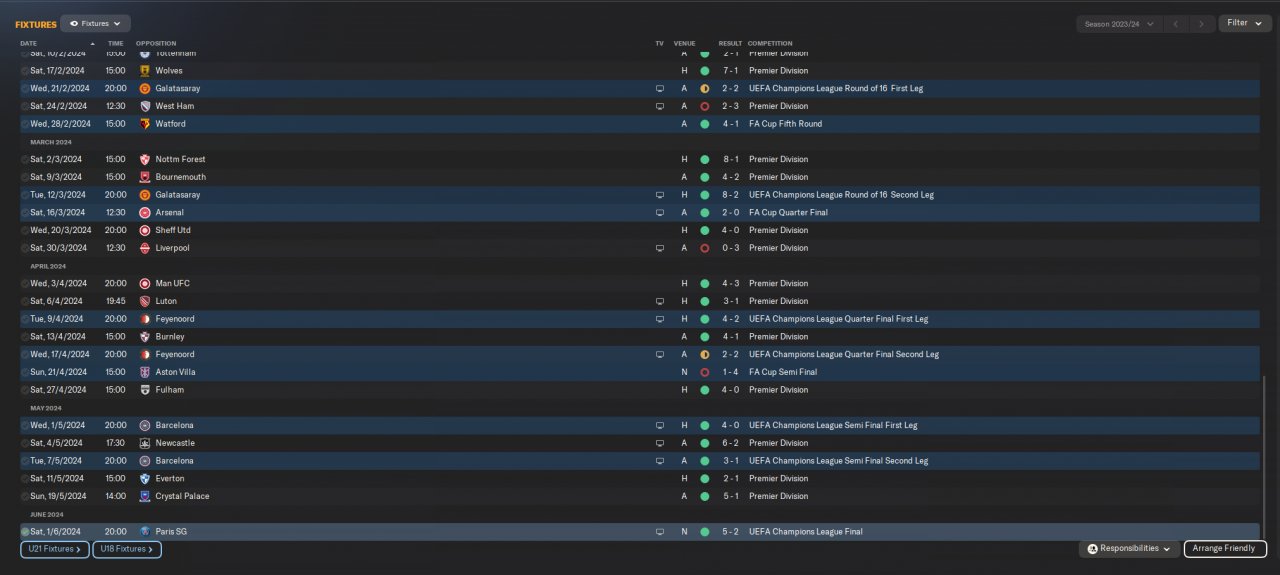Click the Crystal Palace club crest

(x=145, y=496)
